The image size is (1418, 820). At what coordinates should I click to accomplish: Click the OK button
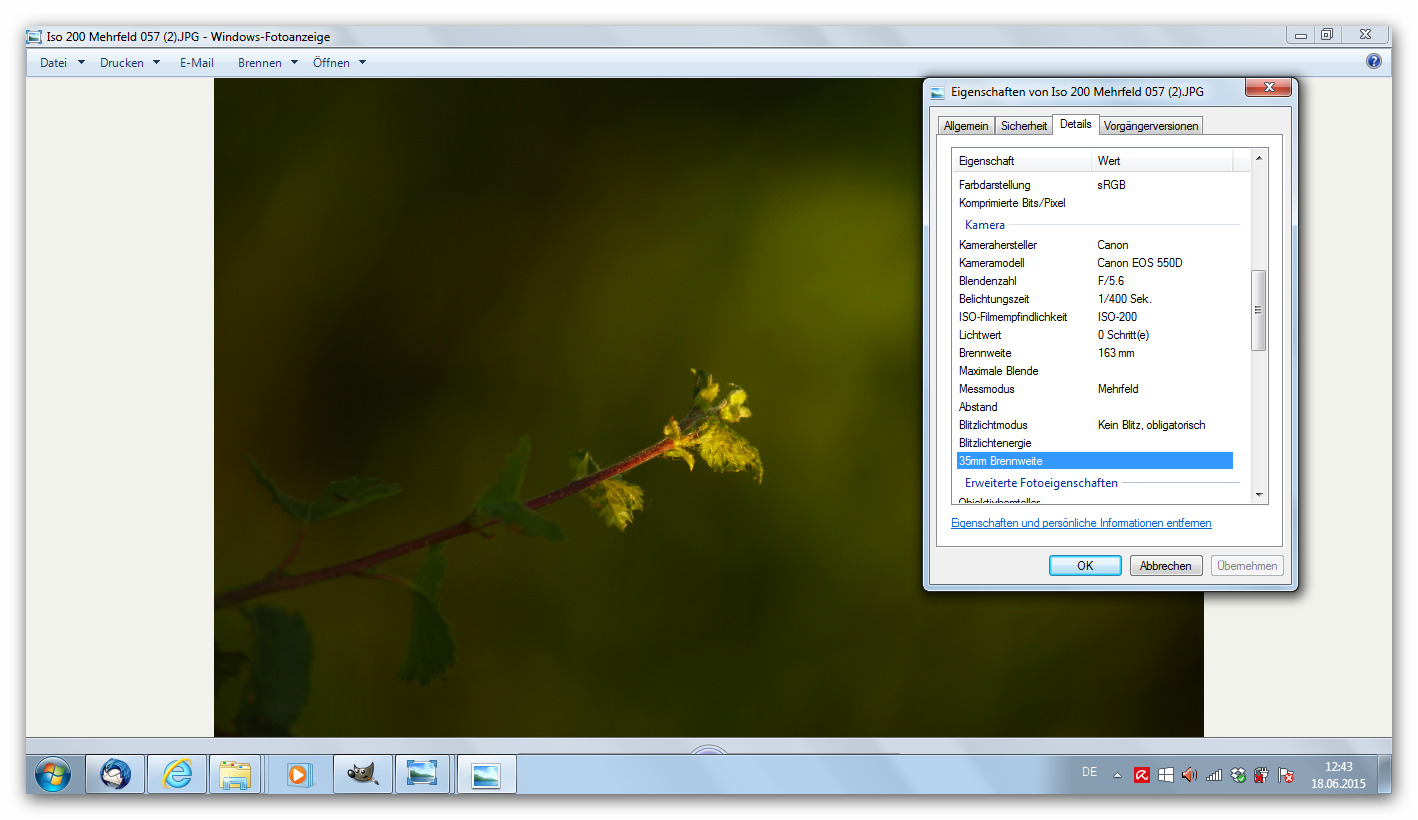(x=1085, y=565)
